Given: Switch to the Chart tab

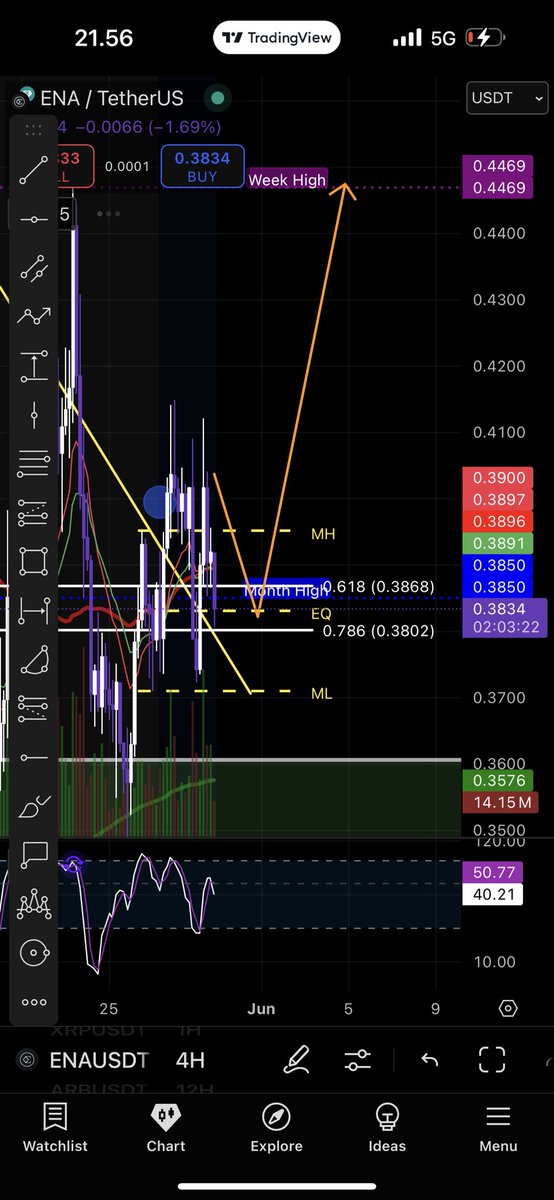Looking at the screenshot, I should pos(166,1128).
